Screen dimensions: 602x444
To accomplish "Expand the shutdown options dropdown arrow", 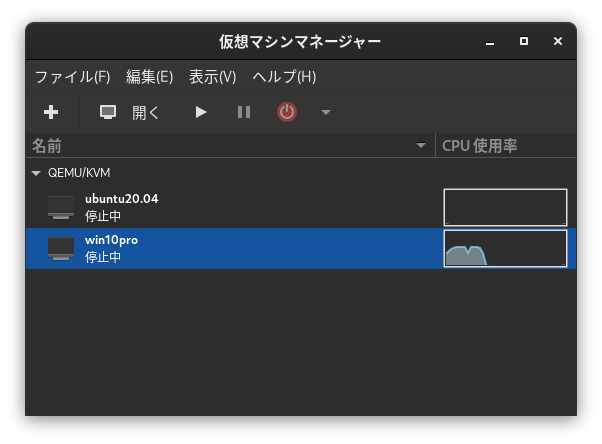I will (x=326, y=113).
